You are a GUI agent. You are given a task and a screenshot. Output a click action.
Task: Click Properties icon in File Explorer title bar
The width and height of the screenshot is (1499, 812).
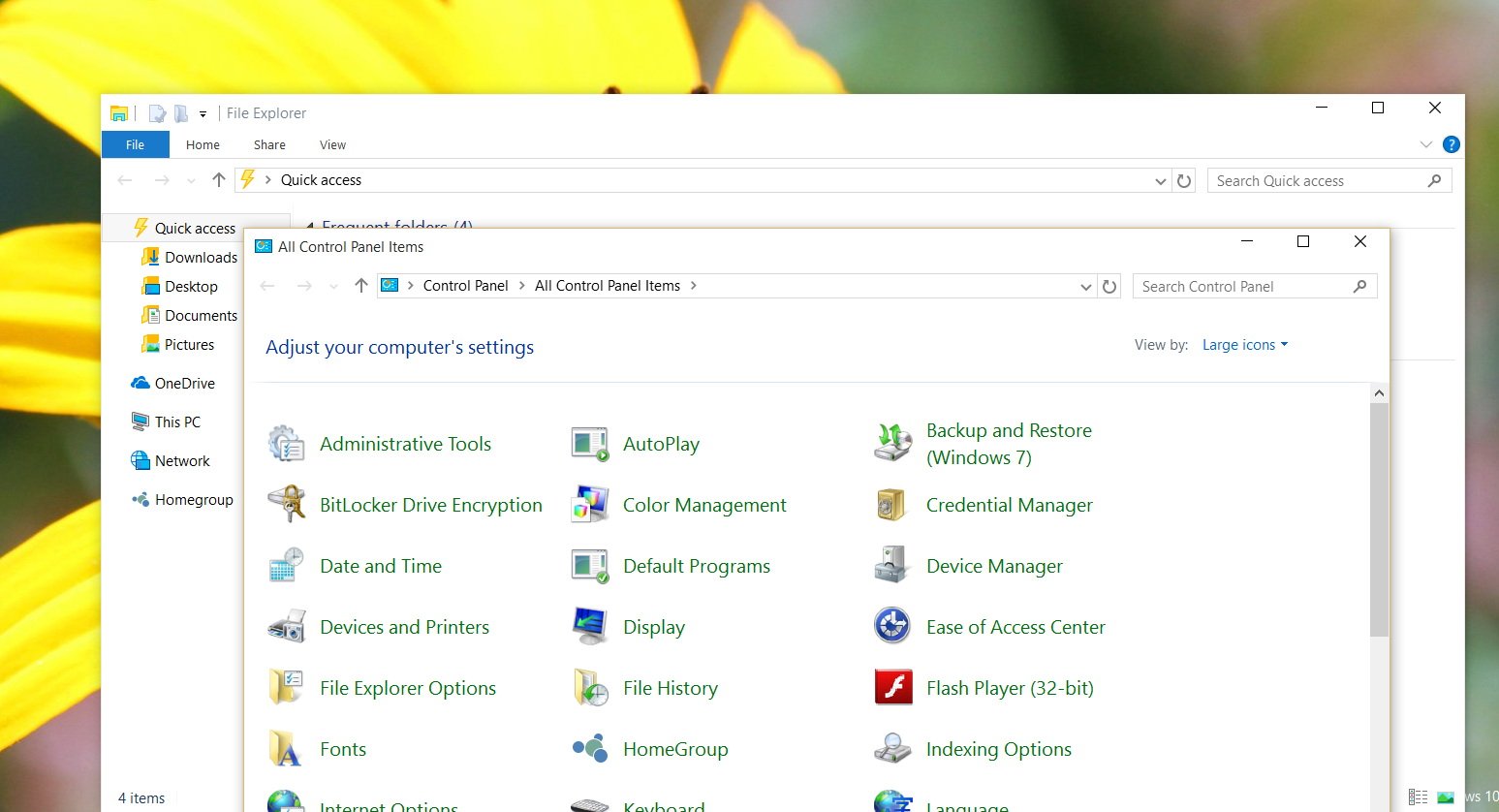click(x=157, y=113)
